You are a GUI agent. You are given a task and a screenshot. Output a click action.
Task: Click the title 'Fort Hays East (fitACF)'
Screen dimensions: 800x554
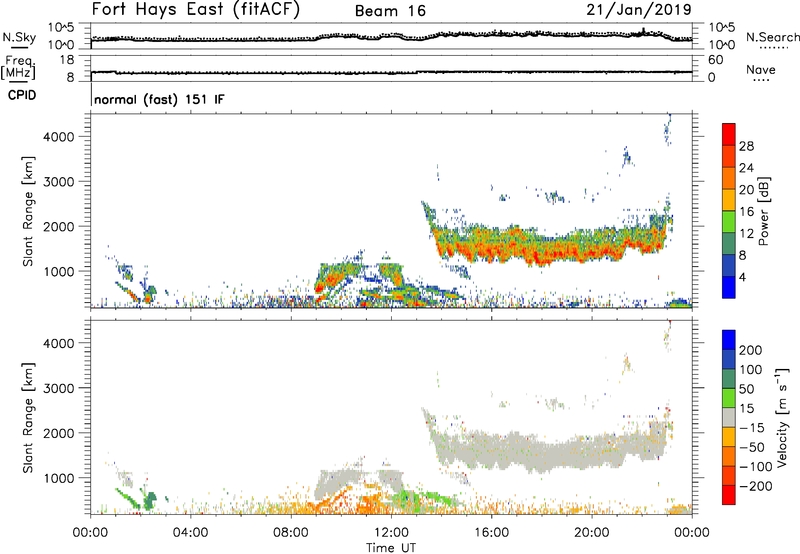[x=195, y=9]
